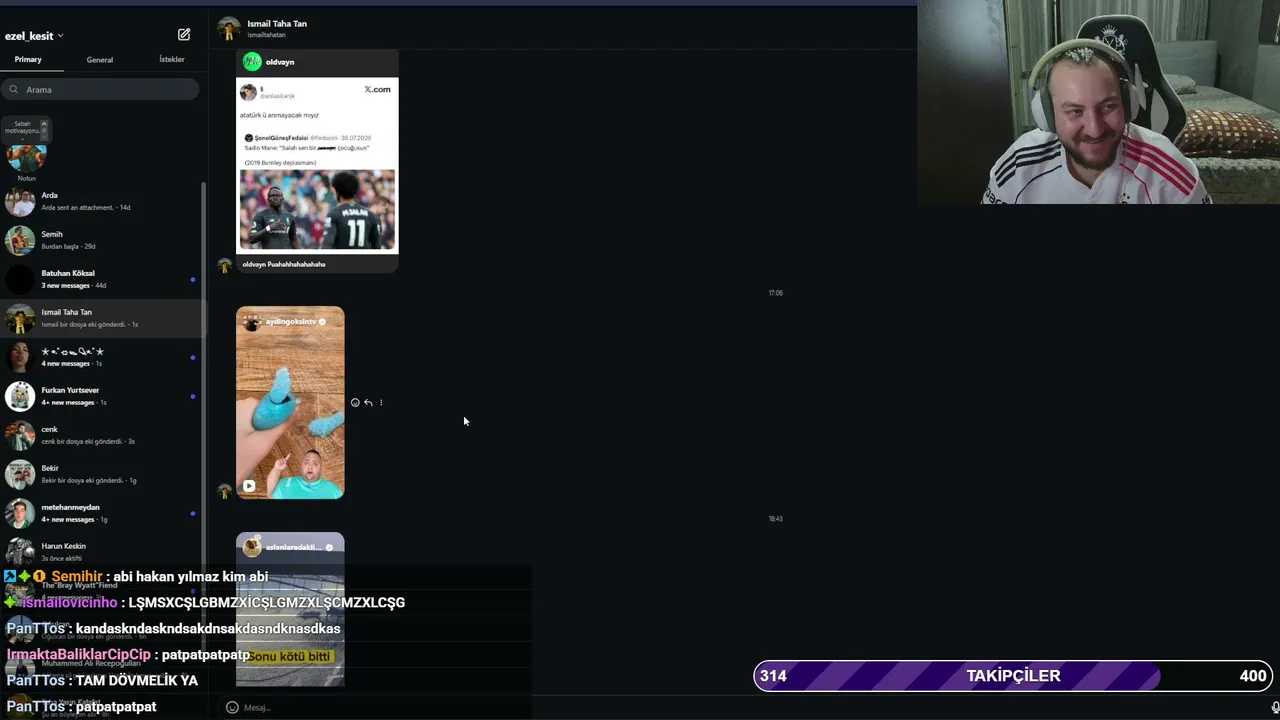Viewport: 1280px width, 720px height.
Task: Switch to the General inbox tab
Action: (x=100, y=60)
